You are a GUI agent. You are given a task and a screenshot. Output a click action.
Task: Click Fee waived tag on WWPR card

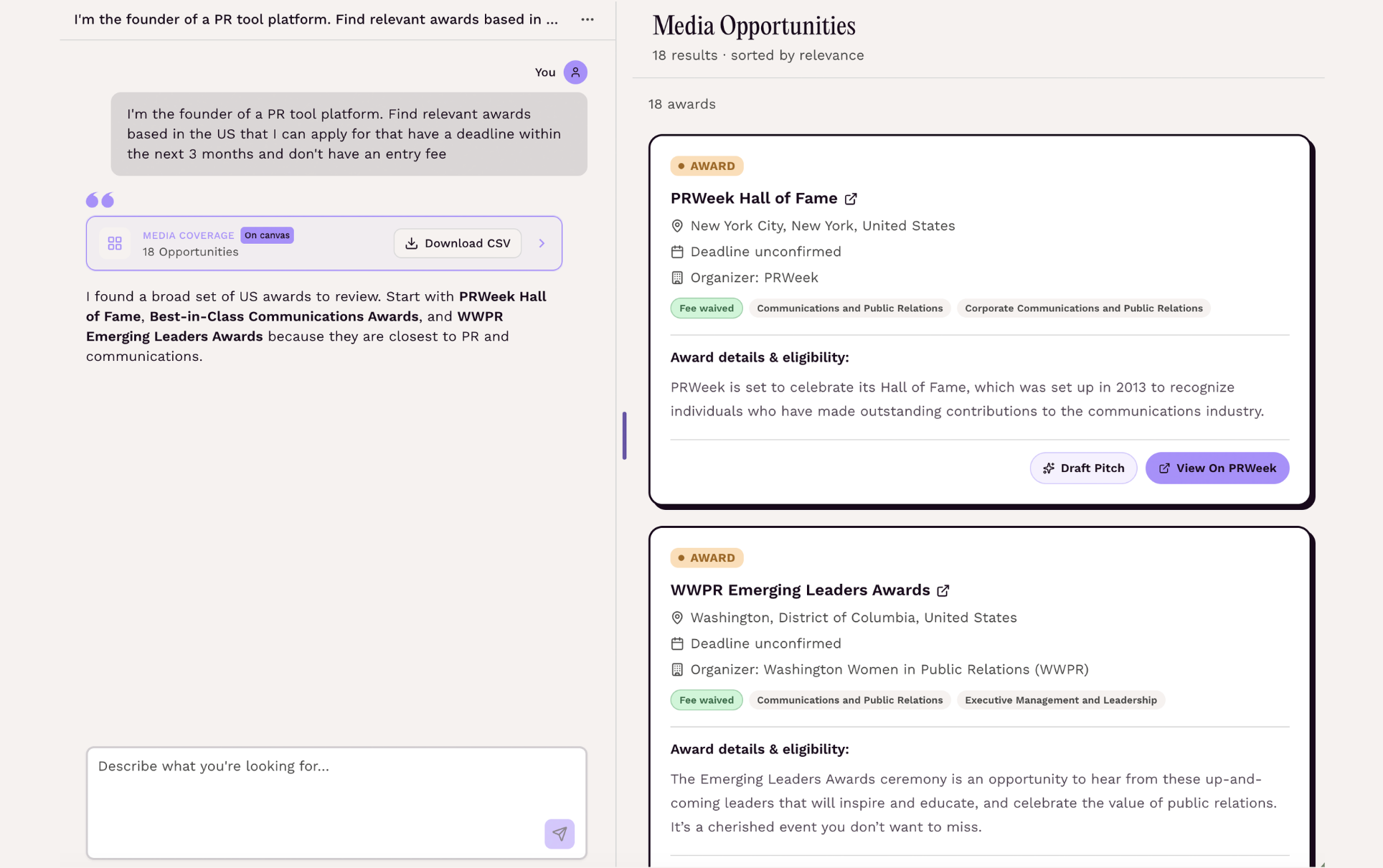pos(706,700)
